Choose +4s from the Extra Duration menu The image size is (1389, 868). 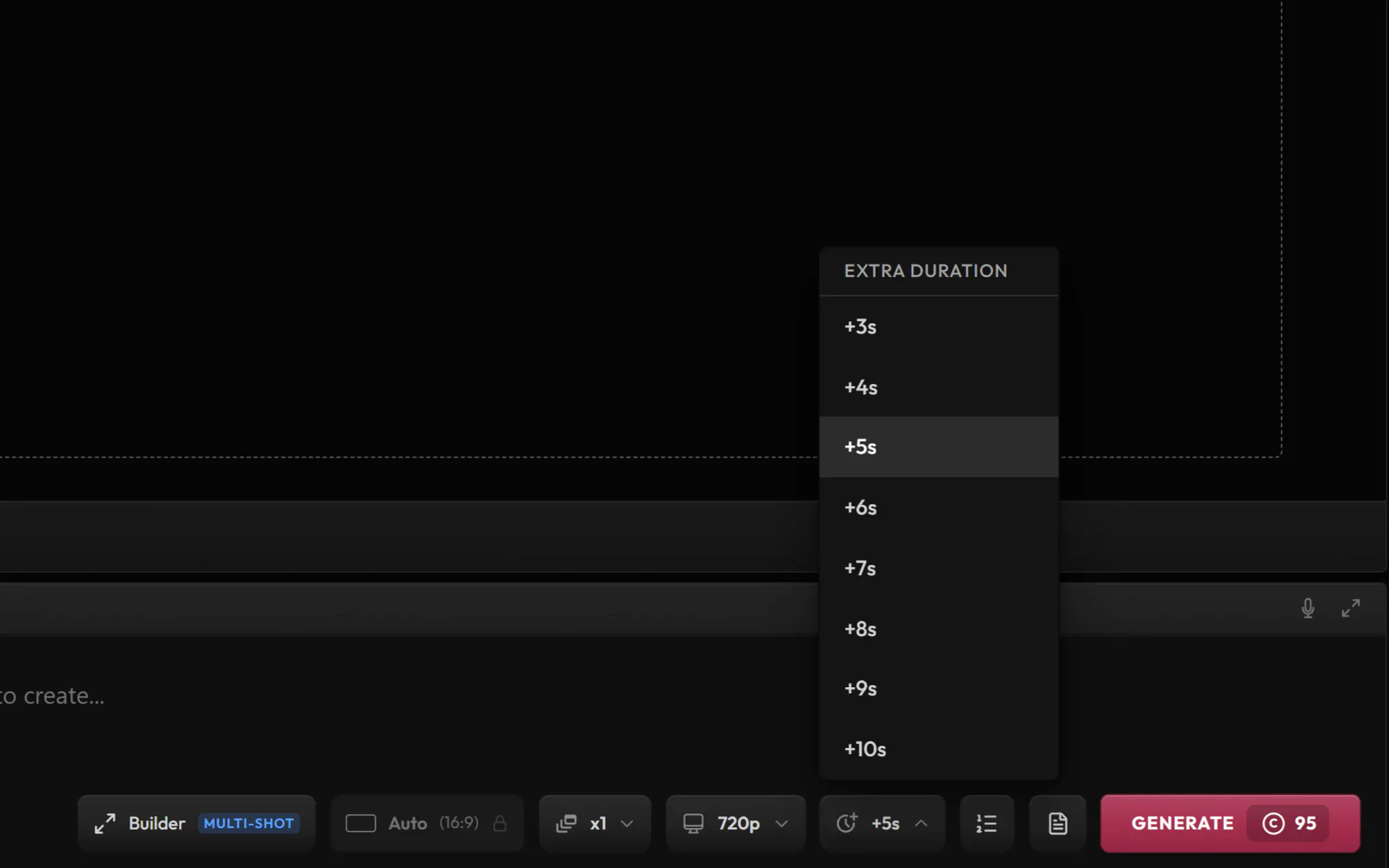click(x=938, y=387)
